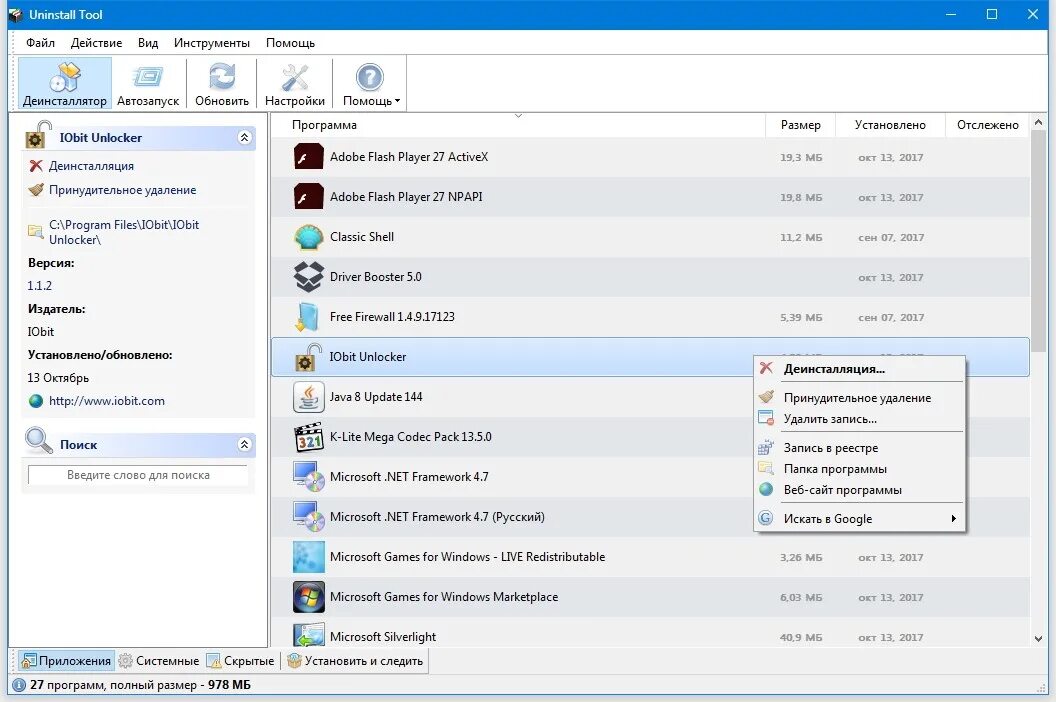The width and height of the screenshot is (1056, 702).
Task: Click the Uninstall Tool title bar icon
Action: coord(15,14)
